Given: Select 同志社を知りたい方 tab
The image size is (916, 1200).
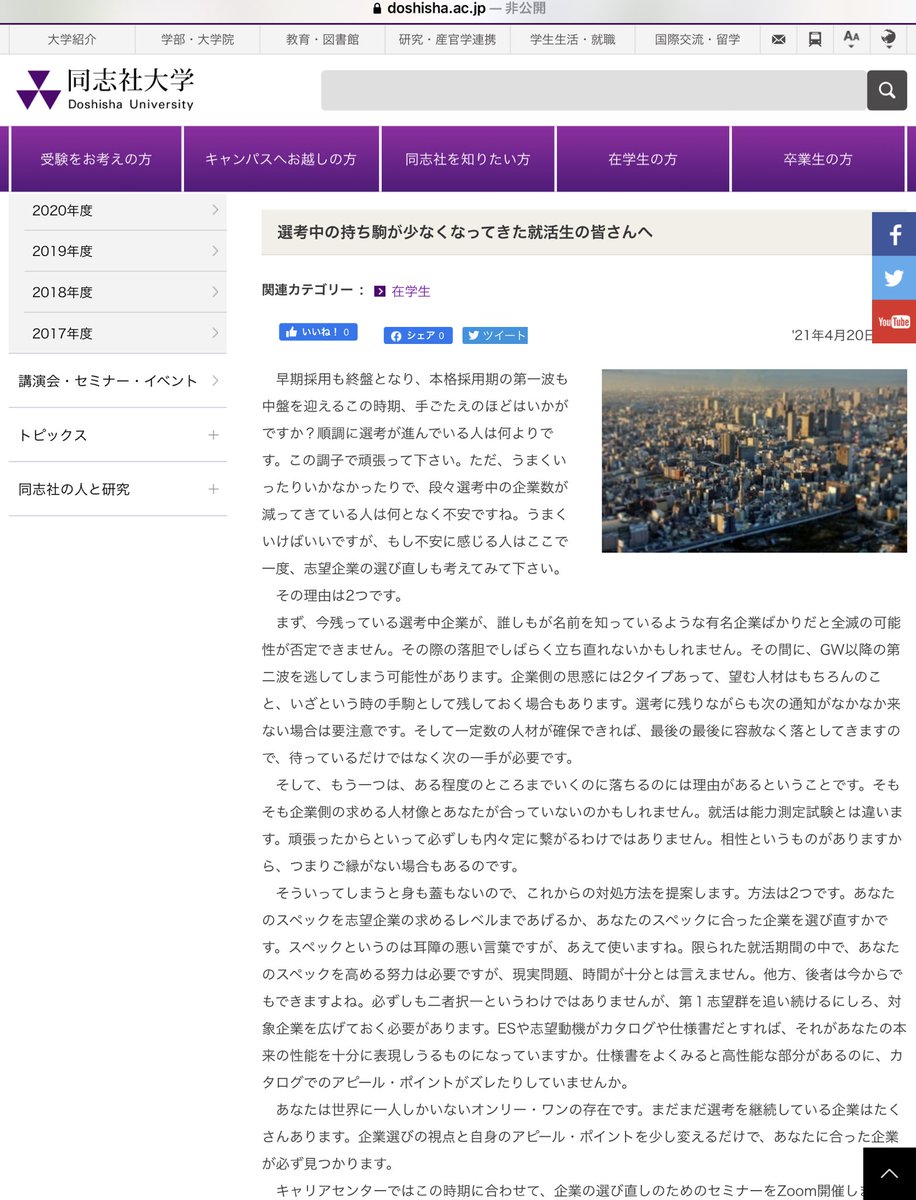Looking at the screenshot, I should [467, 159].
